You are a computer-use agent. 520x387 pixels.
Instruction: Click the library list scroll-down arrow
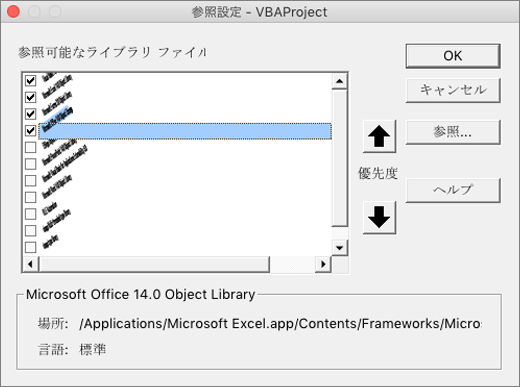pos(340,248)
